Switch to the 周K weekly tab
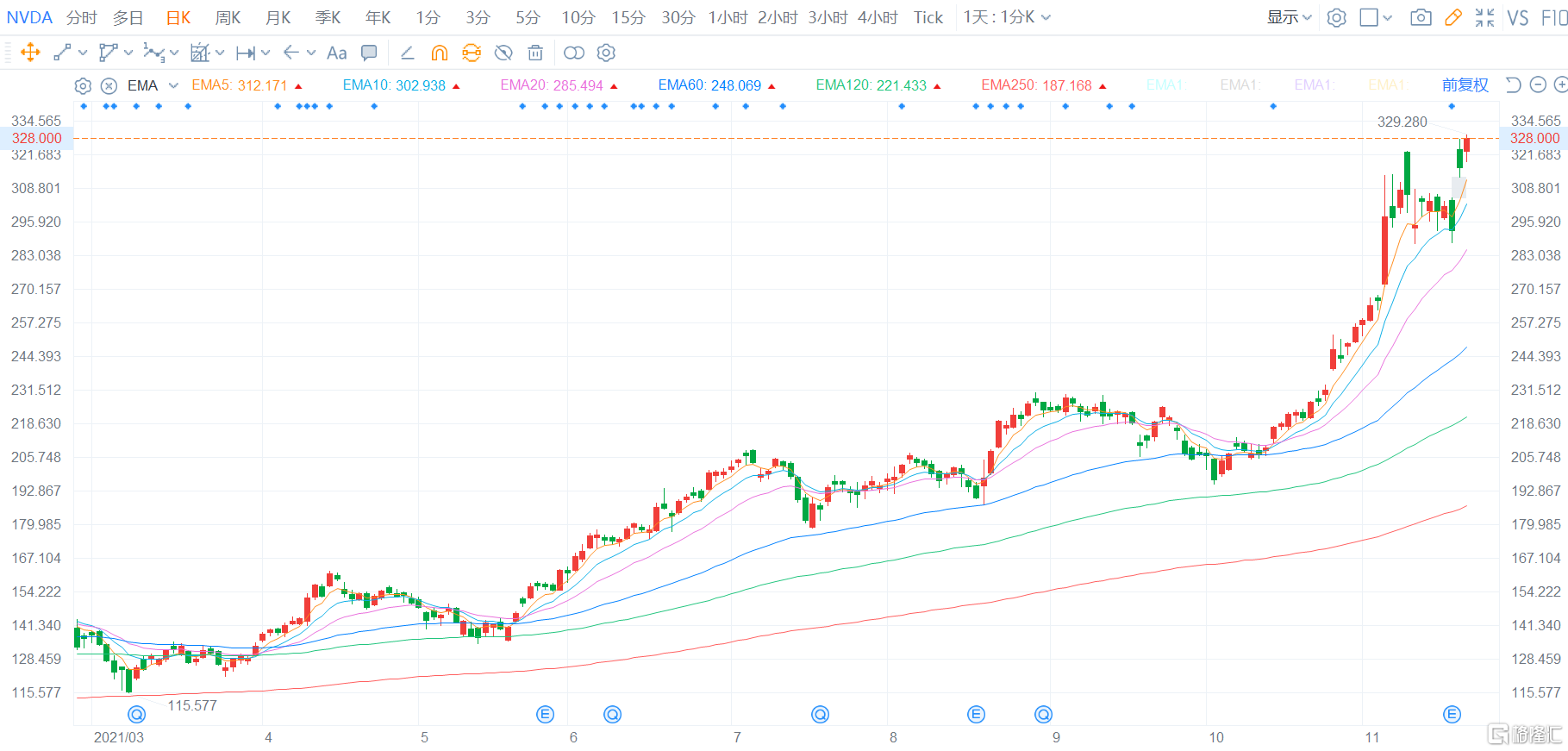 click(228, 17)
